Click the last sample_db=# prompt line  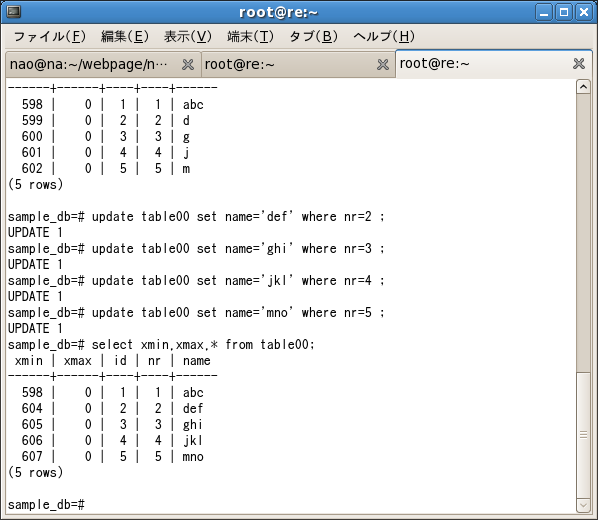pyautogui.click(x=46, y=505)
